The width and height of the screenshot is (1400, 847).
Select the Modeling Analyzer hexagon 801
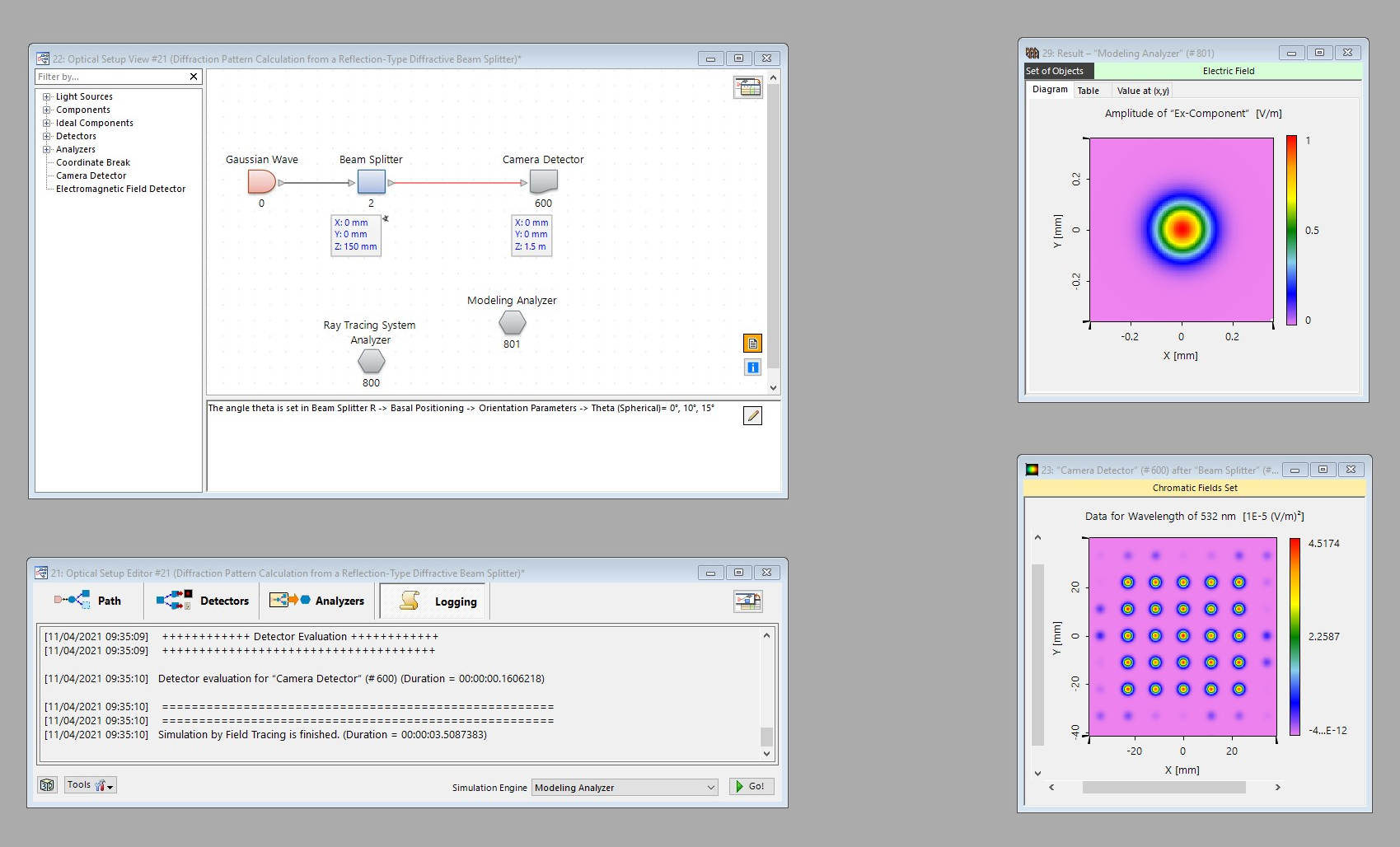tap(512, 323)
